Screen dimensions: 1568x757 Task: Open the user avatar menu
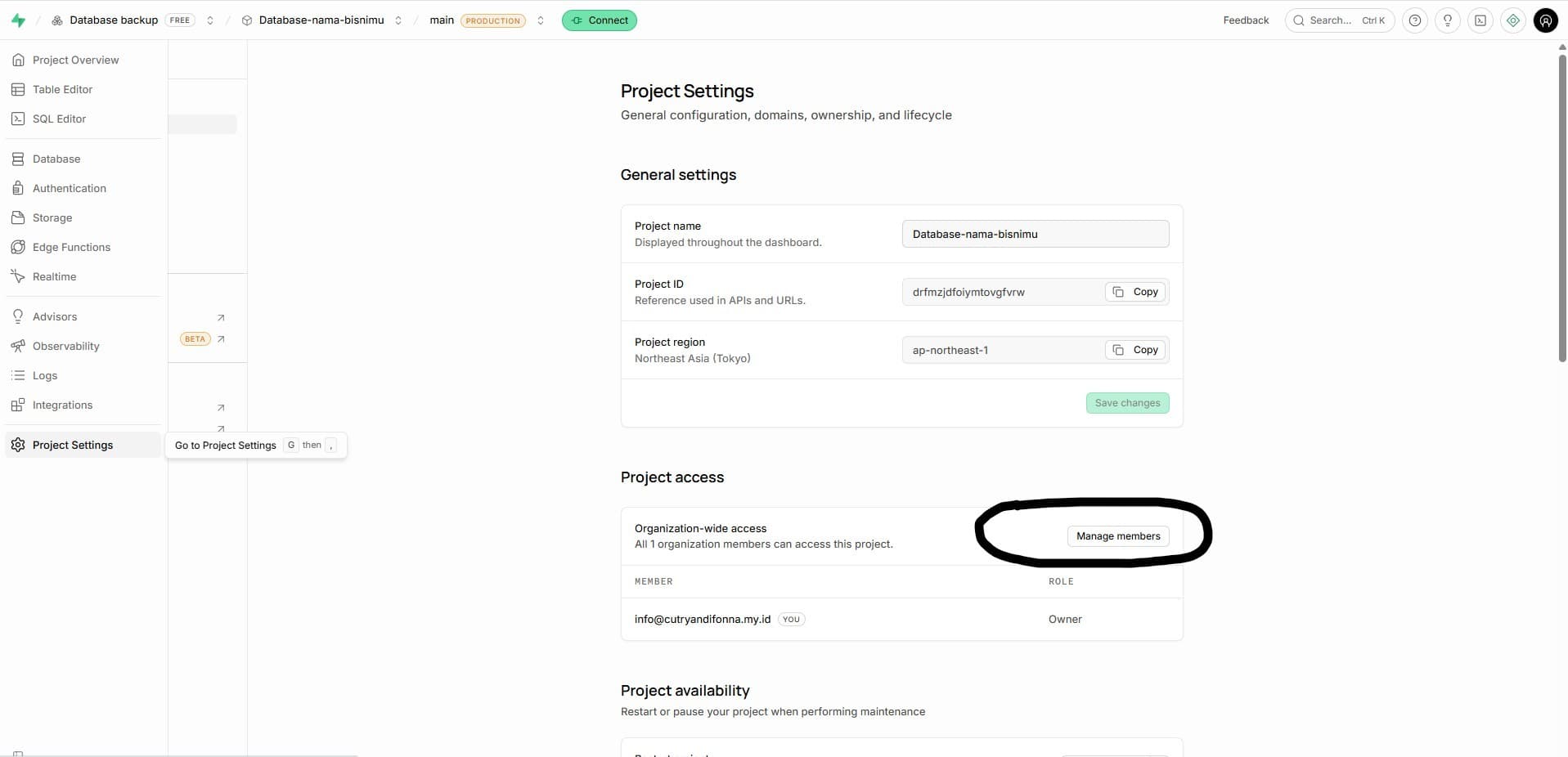coord(1545,20)
